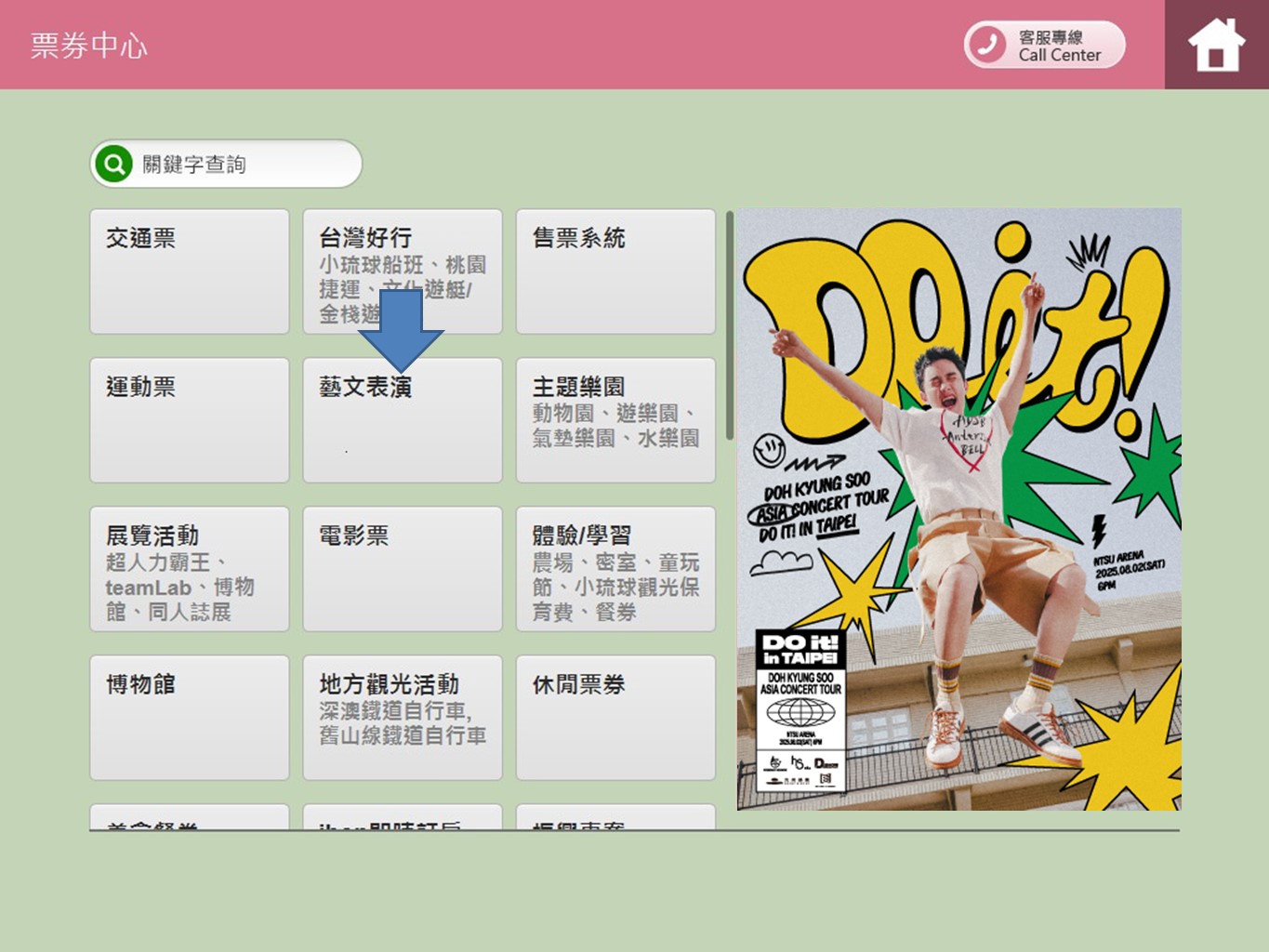Viewport: 1269px width, 952px height.
Task: Tap the Call Center phone icon
Action: click(986, 45)
